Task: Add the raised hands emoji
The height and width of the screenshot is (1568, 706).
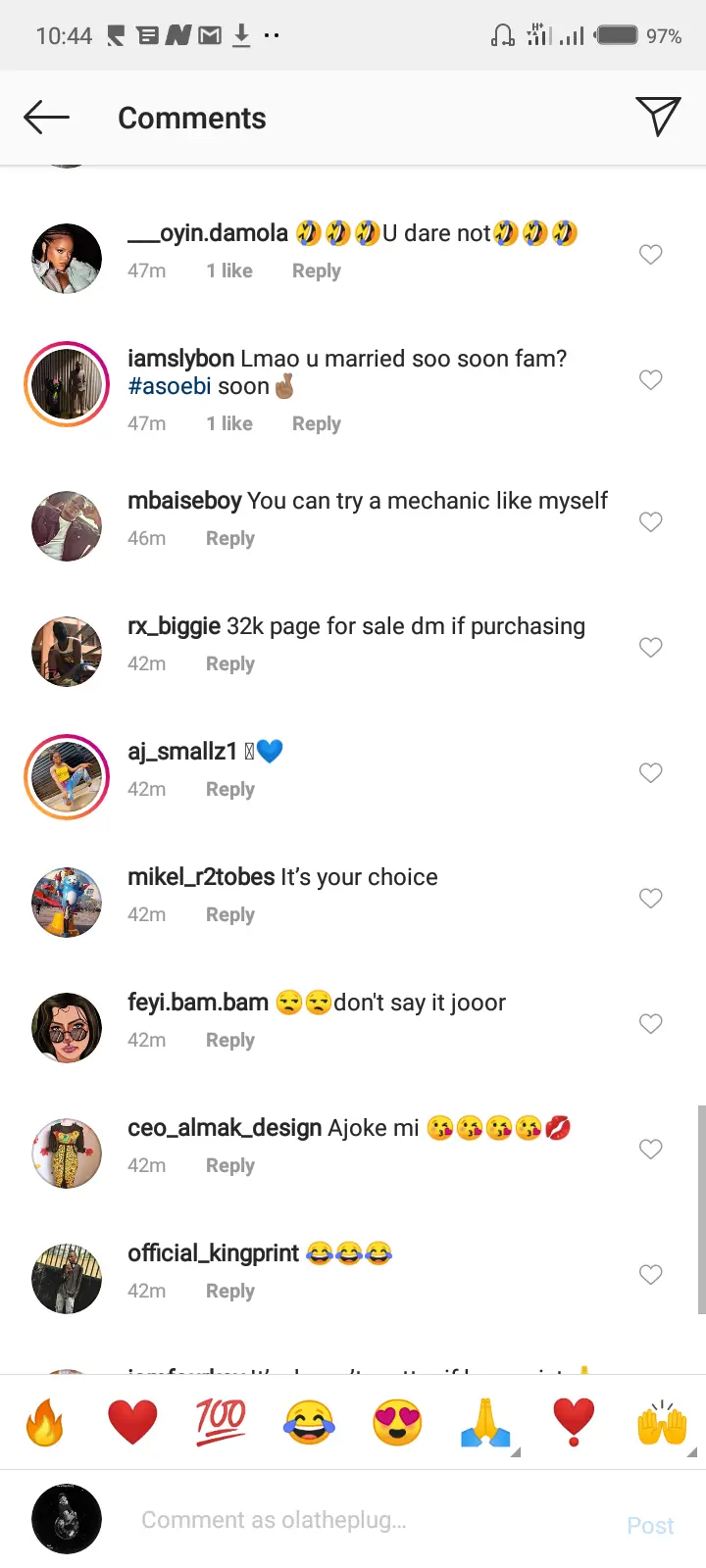Action: tap(662, 1422)
